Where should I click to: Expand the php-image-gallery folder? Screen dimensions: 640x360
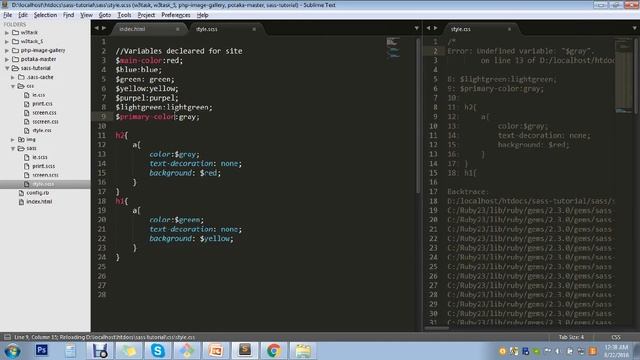point(7,50)
